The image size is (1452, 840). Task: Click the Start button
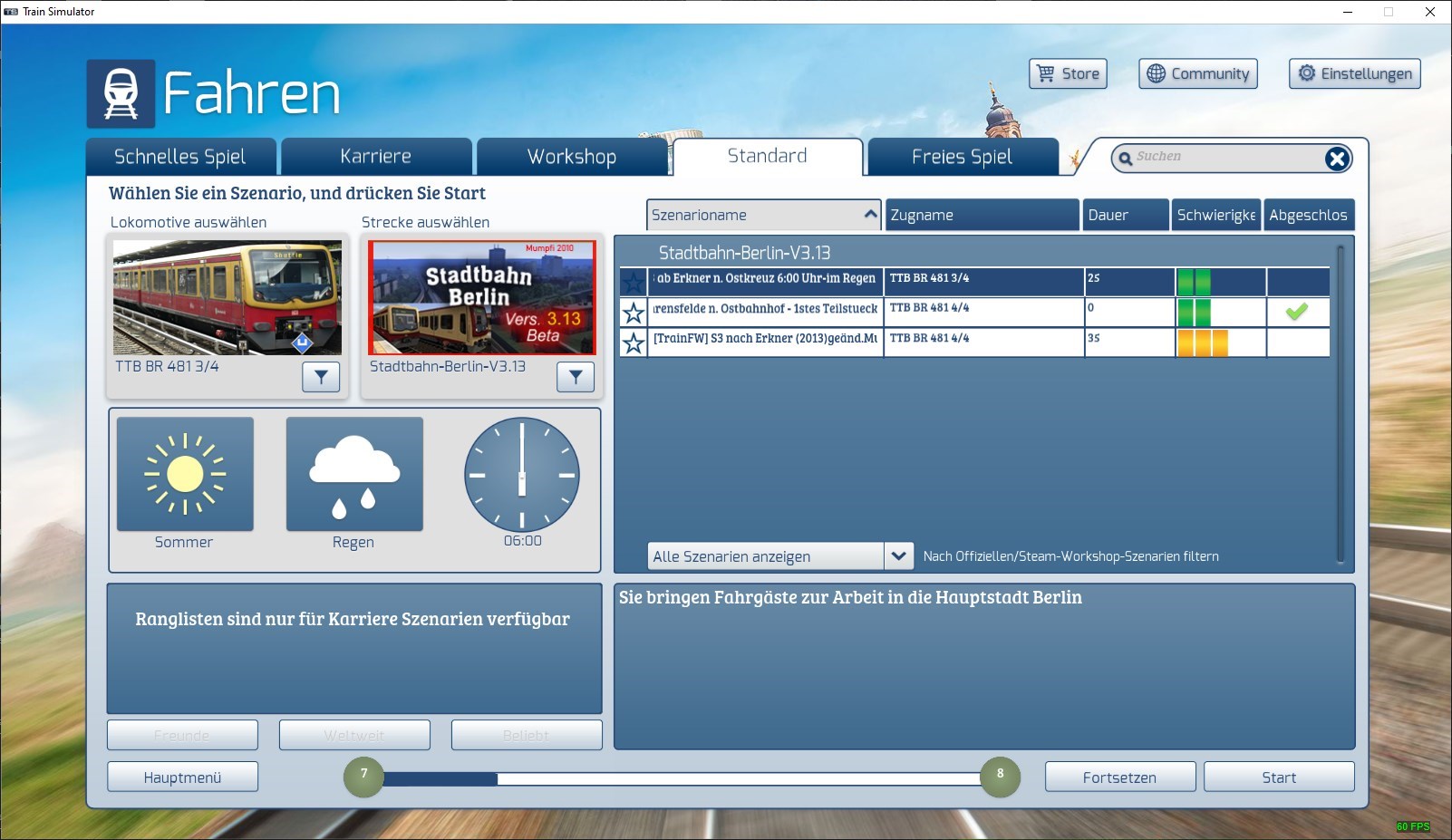pos(1279,777)
